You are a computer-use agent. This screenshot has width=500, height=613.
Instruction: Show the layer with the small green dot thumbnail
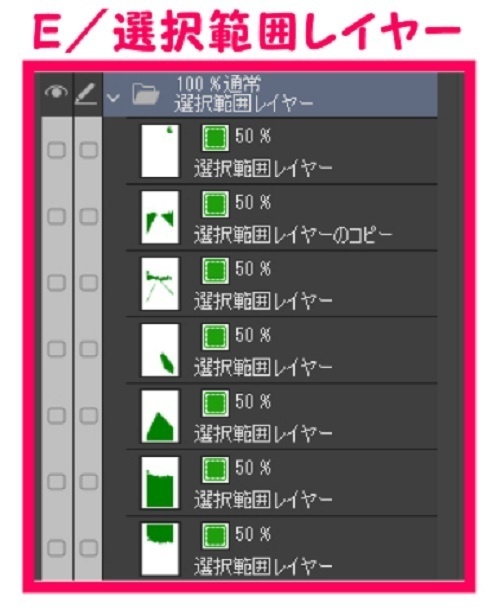pos(56,150)
